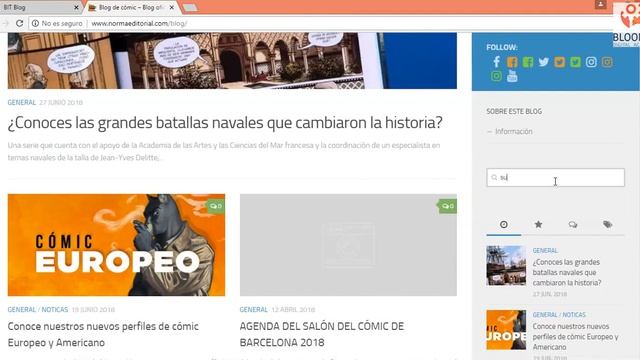Open the orange Facebook follow icon
Image resolution: width=640 pixels, height=360 pixels.
pos(512,62)
